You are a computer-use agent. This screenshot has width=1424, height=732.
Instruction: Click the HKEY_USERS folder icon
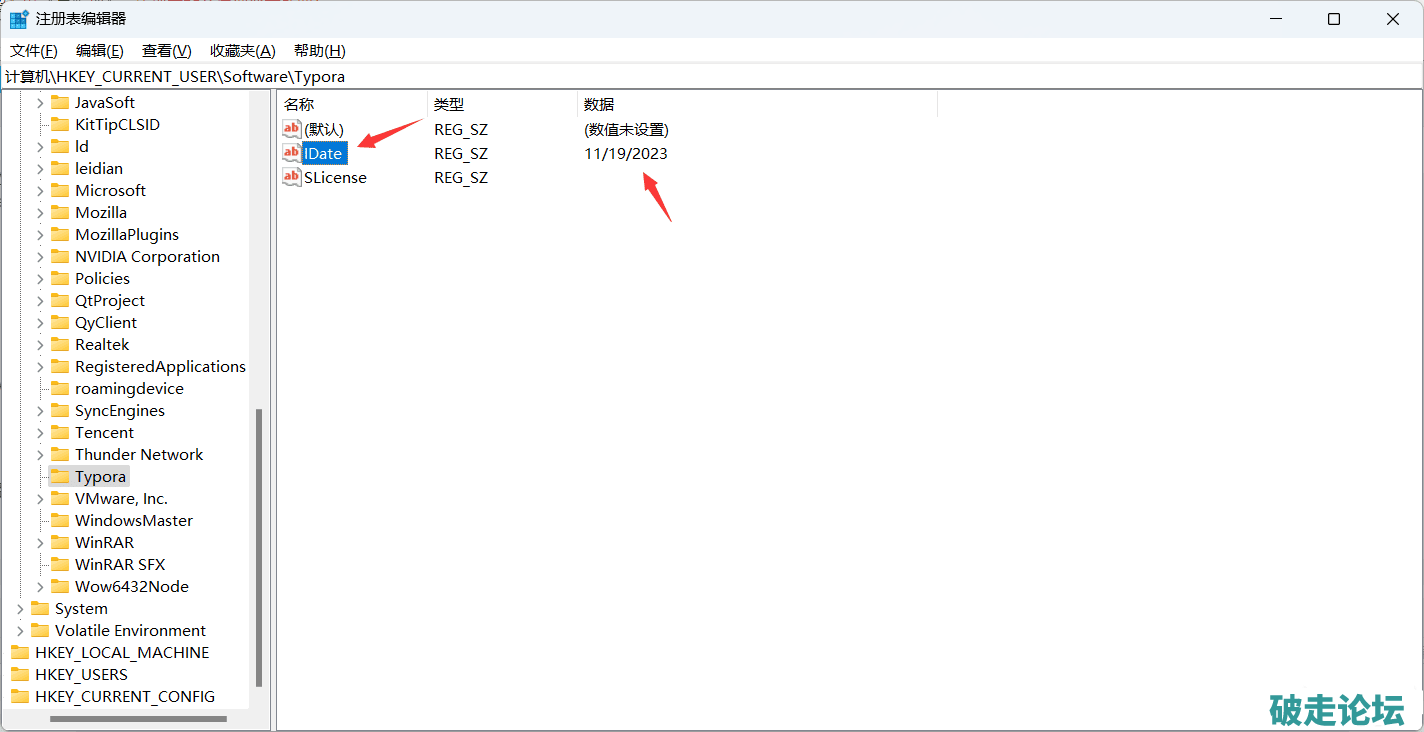(20, 674)
